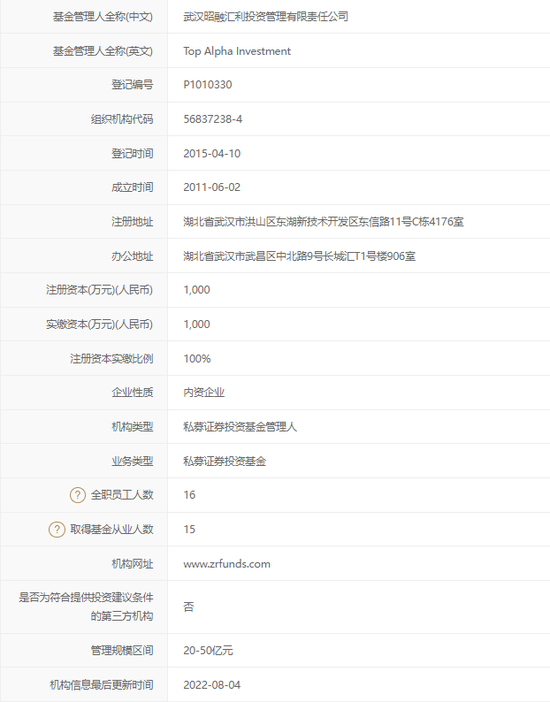Image resolution: width=550 pixels, height=702 pixels.
Task: Click organization code 56837238-4
Action: (x=213, y=119)
